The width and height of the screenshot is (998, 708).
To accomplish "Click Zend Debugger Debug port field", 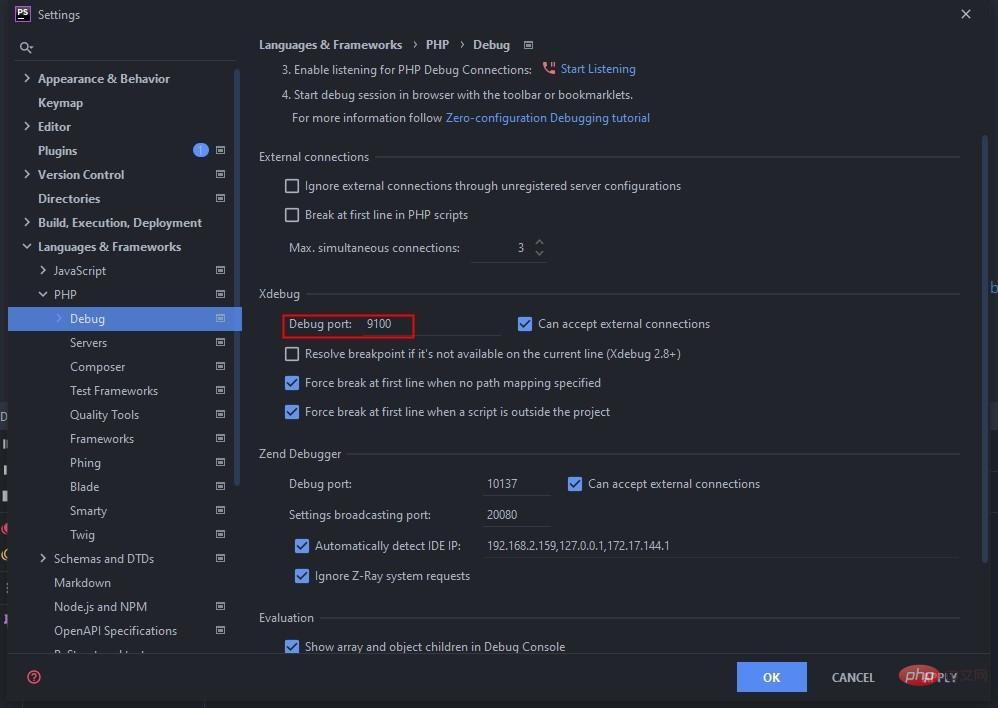I will 516,484.
